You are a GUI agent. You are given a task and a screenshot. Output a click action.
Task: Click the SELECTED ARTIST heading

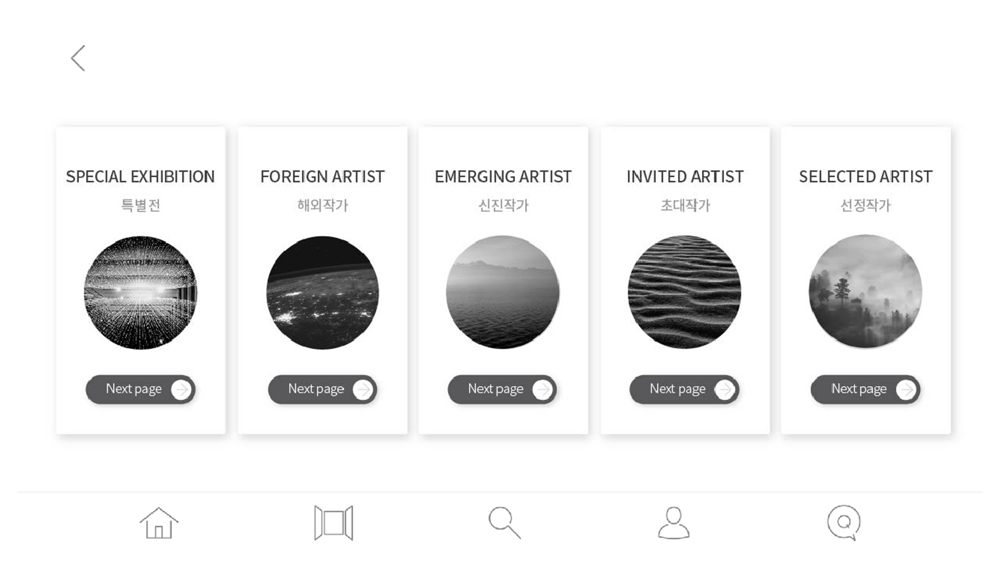(x=866, y=177)
